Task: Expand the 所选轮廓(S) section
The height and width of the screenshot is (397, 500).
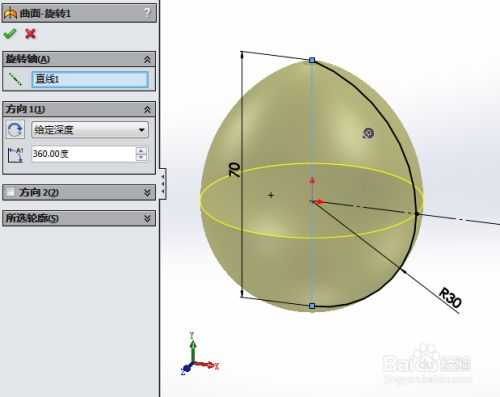Action: pos(147,218)
